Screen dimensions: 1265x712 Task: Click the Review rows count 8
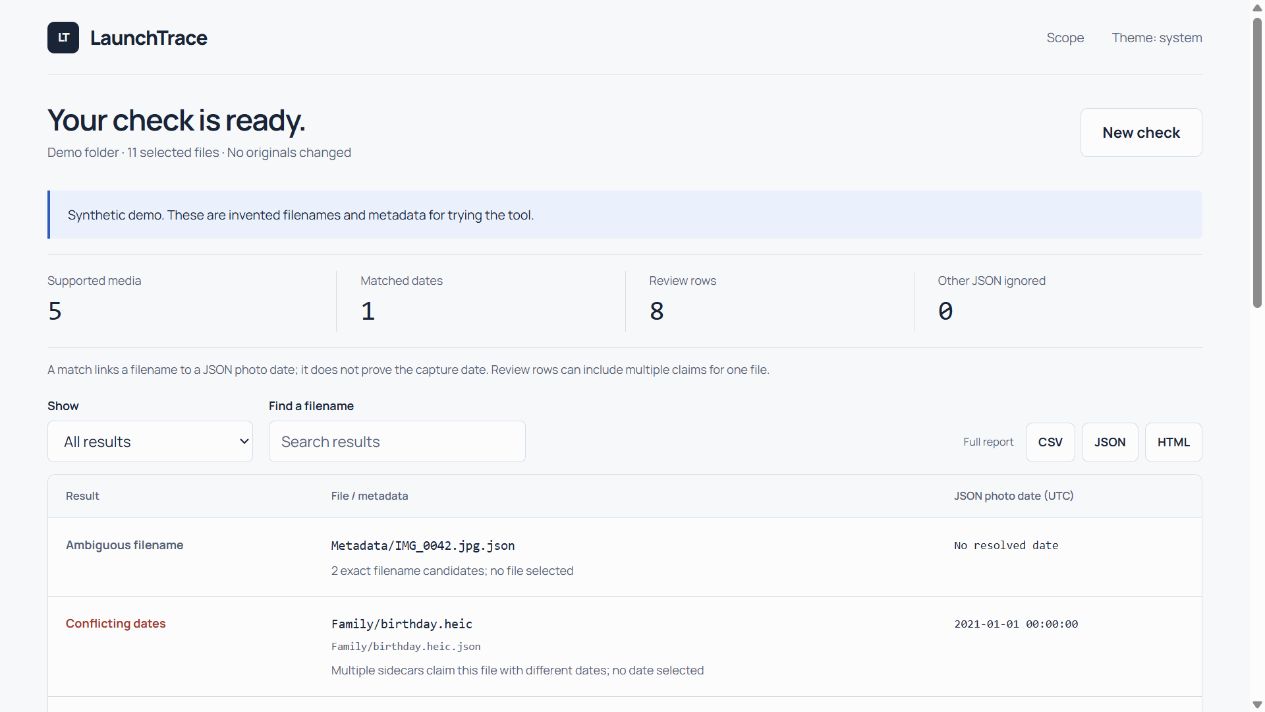(x=657, y=312)
